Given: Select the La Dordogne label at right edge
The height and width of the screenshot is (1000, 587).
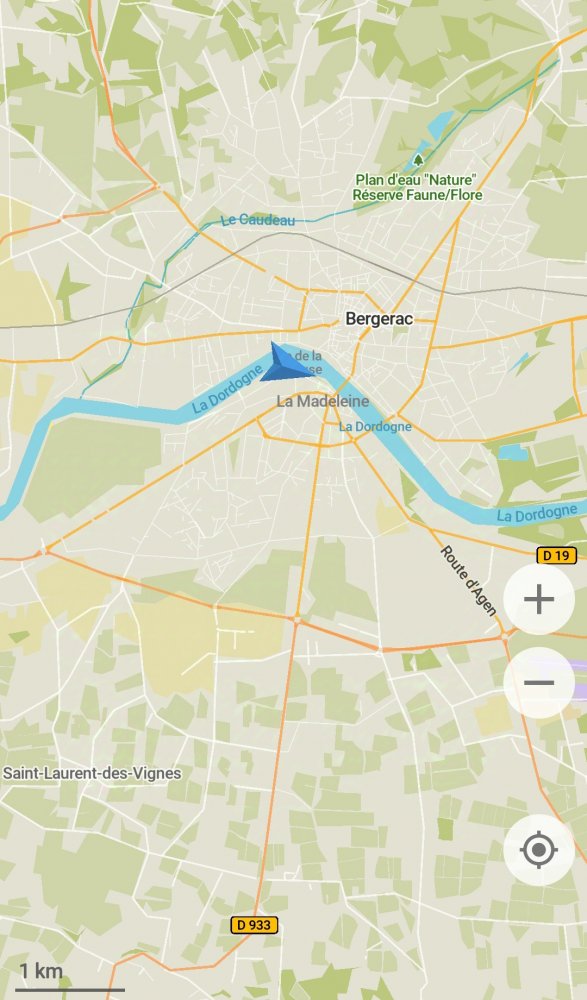Looking at the screenshot, I should click(537, 513).
